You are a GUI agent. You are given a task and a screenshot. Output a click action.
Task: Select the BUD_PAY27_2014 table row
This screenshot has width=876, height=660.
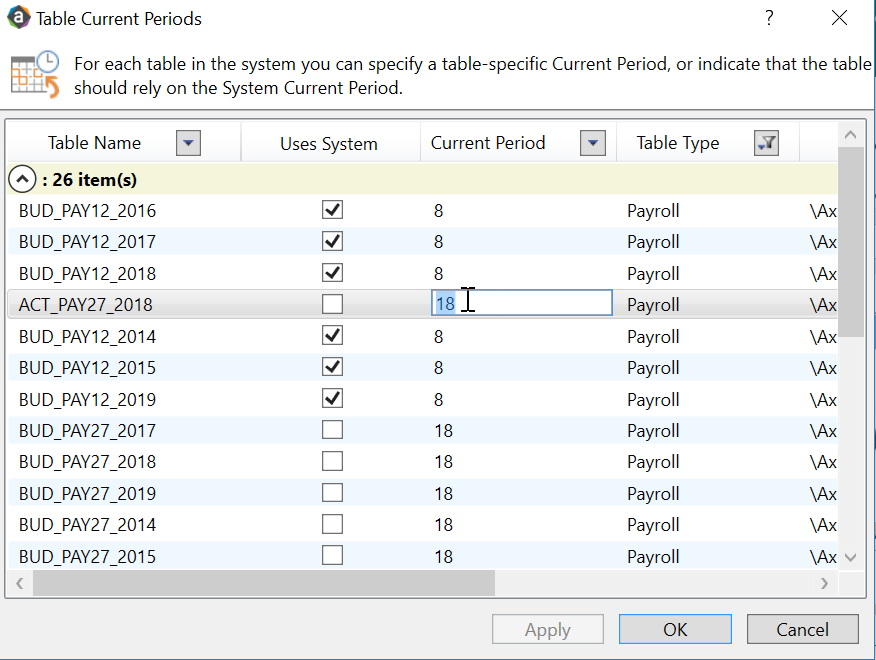click(x=87, y=525)
